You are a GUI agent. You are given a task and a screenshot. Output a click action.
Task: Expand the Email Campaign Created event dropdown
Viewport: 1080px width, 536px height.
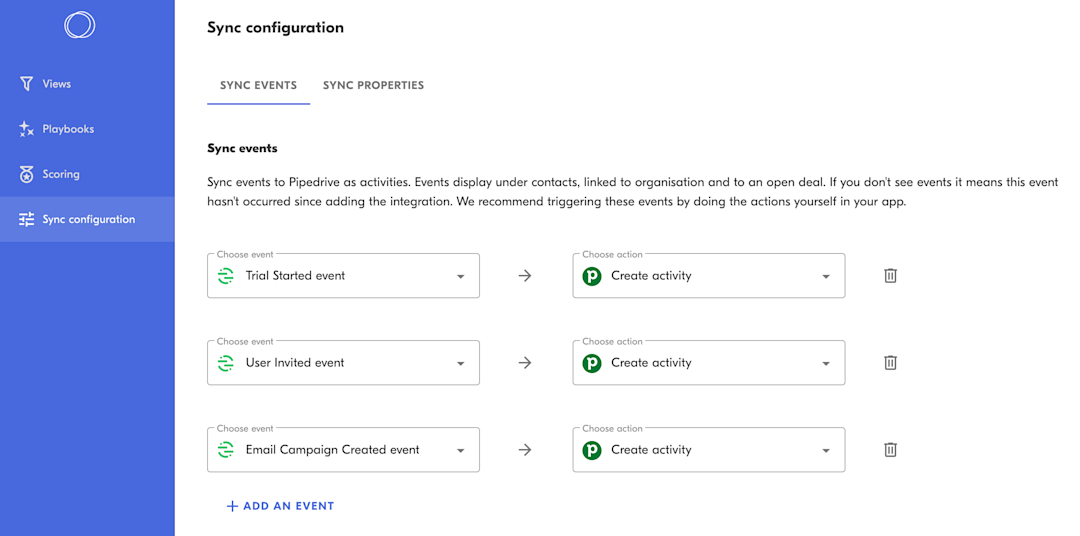point(460,451)
